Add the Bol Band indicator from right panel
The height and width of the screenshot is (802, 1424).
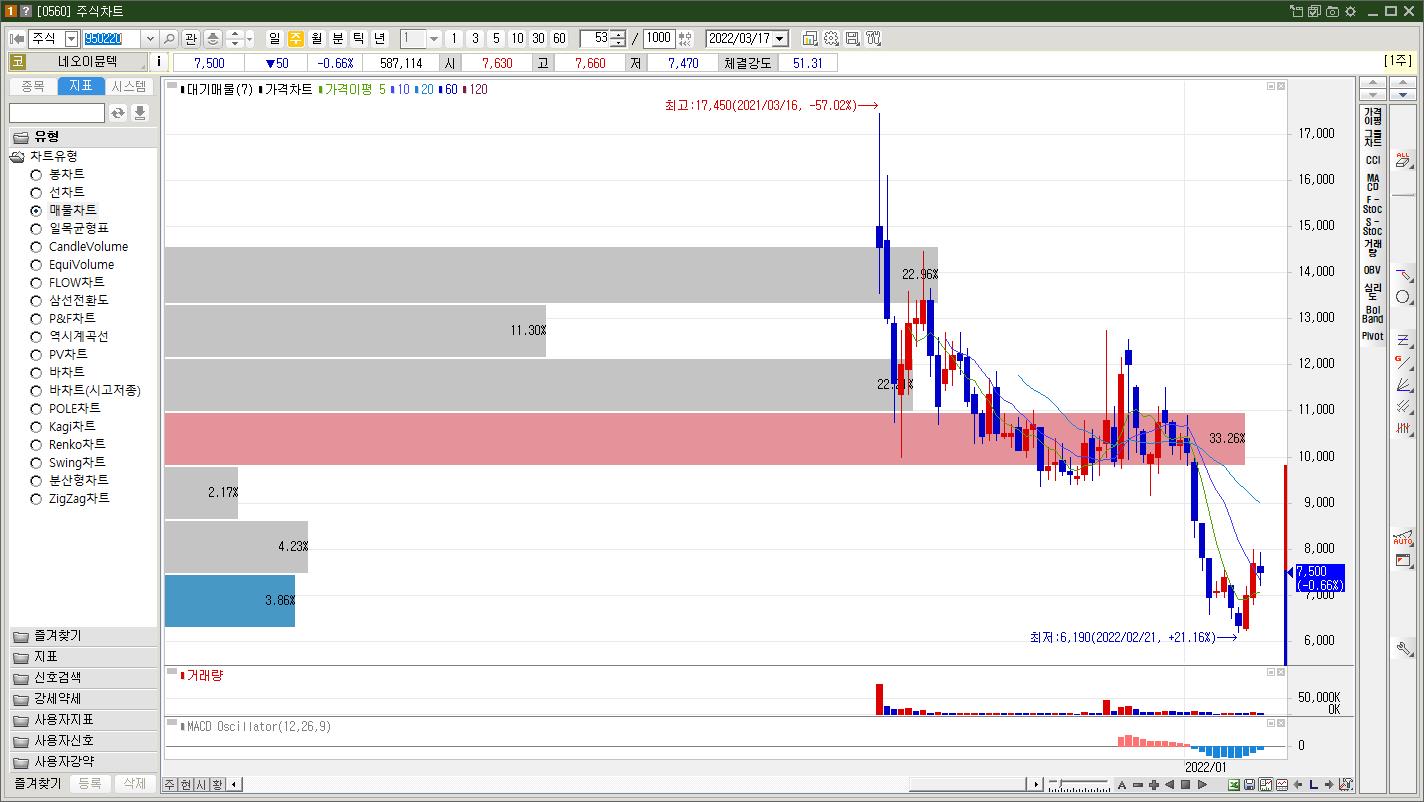[1372, 314]
